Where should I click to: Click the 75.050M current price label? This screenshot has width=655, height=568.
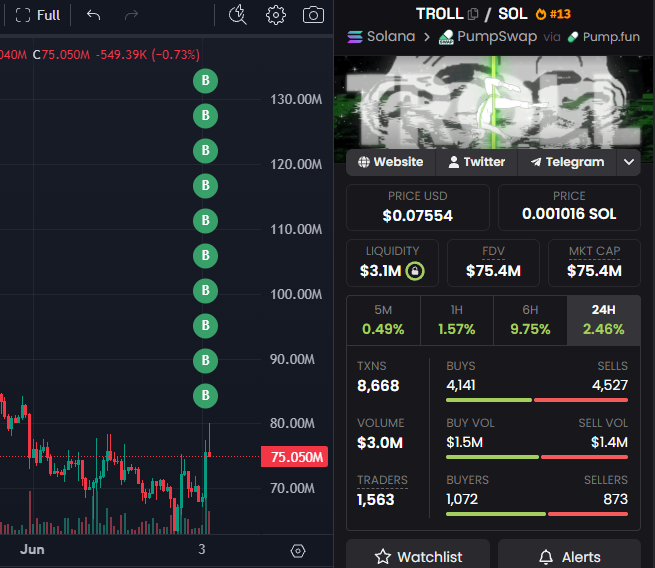tap(294, 457)
